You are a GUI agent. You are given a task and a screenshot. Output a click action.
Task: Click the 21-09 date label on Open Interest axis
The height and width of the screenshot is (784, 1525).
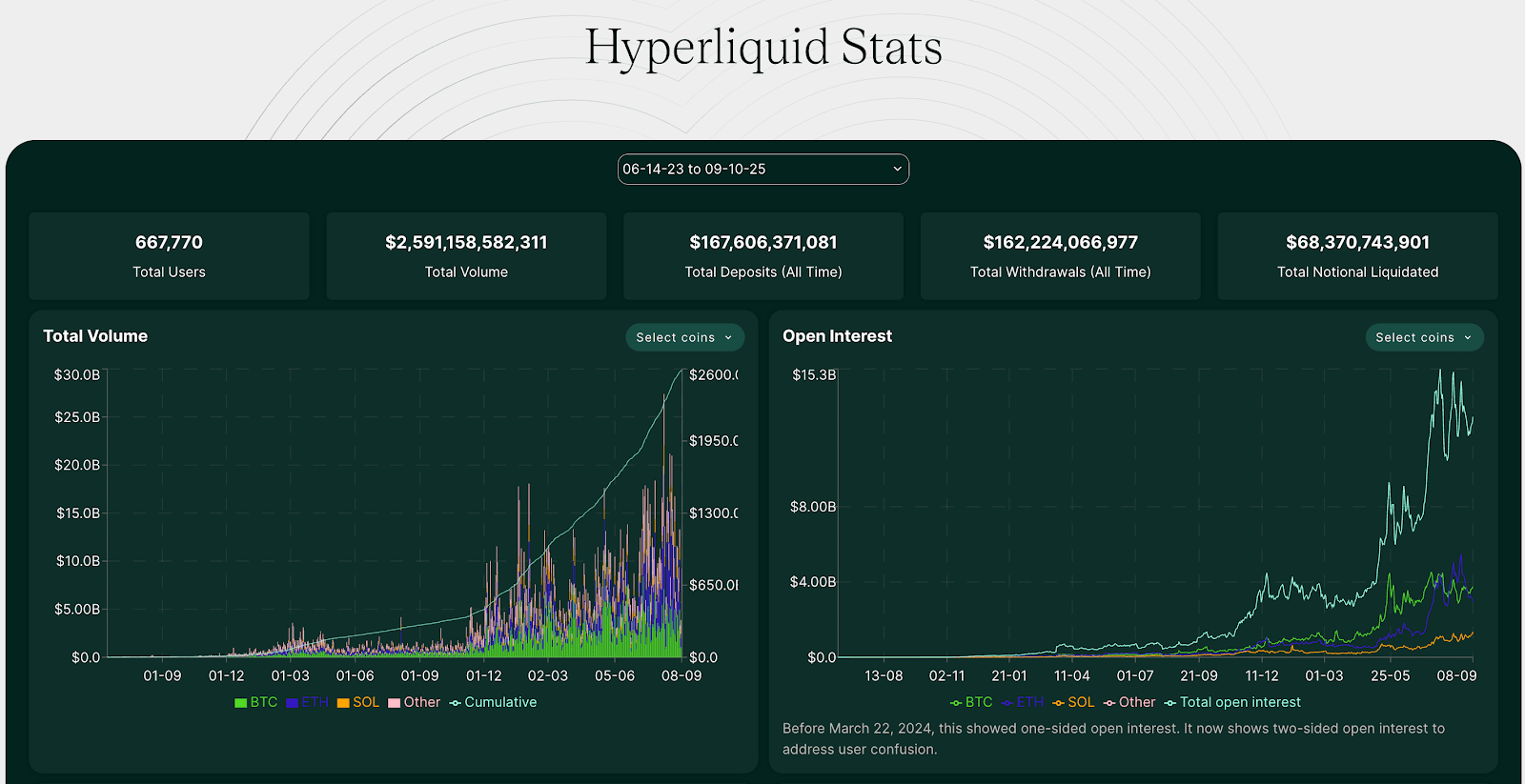(x=1199, y=675)
